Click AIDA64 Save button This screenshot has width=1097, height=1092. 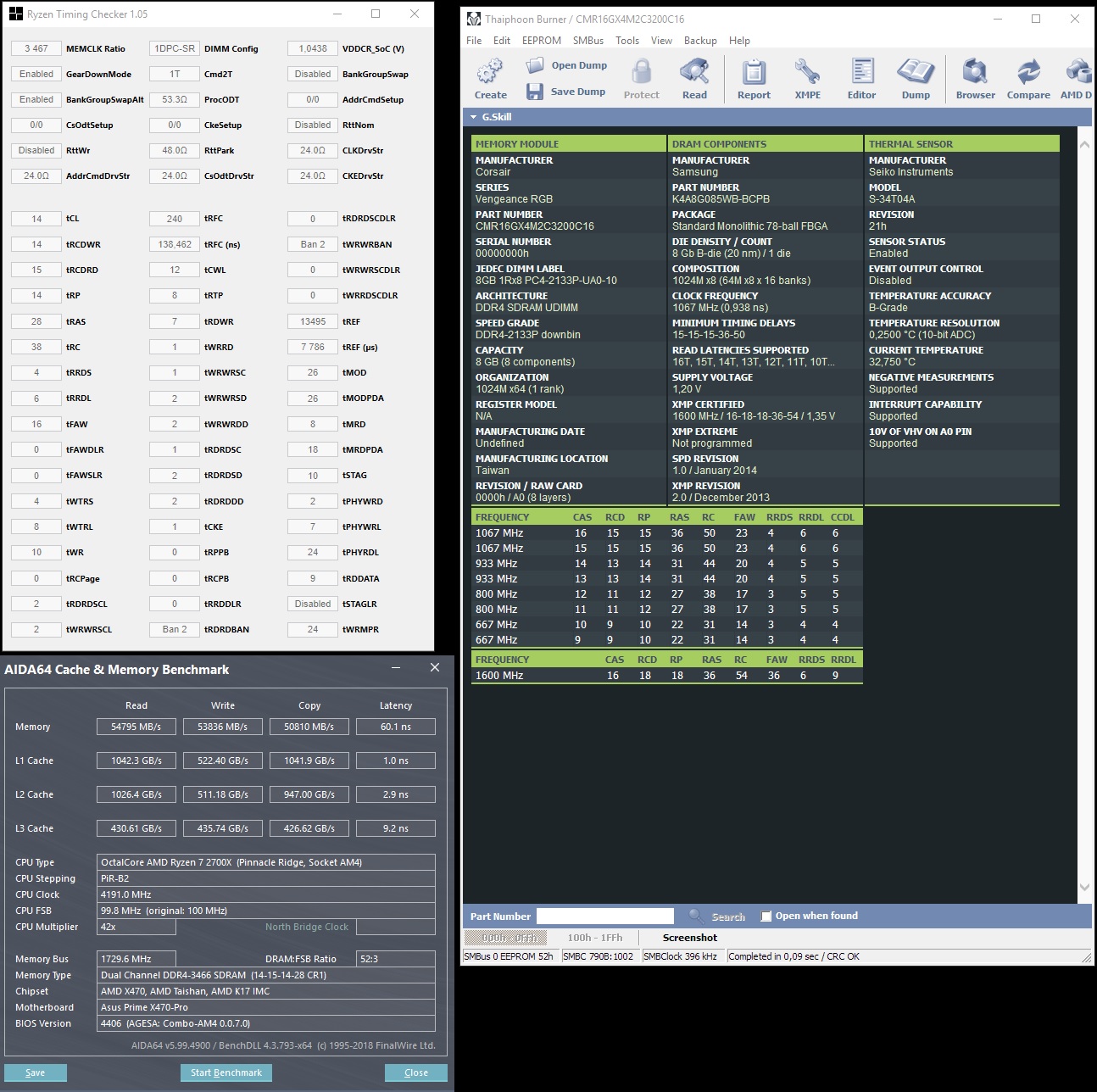(x=36, y=1072)
